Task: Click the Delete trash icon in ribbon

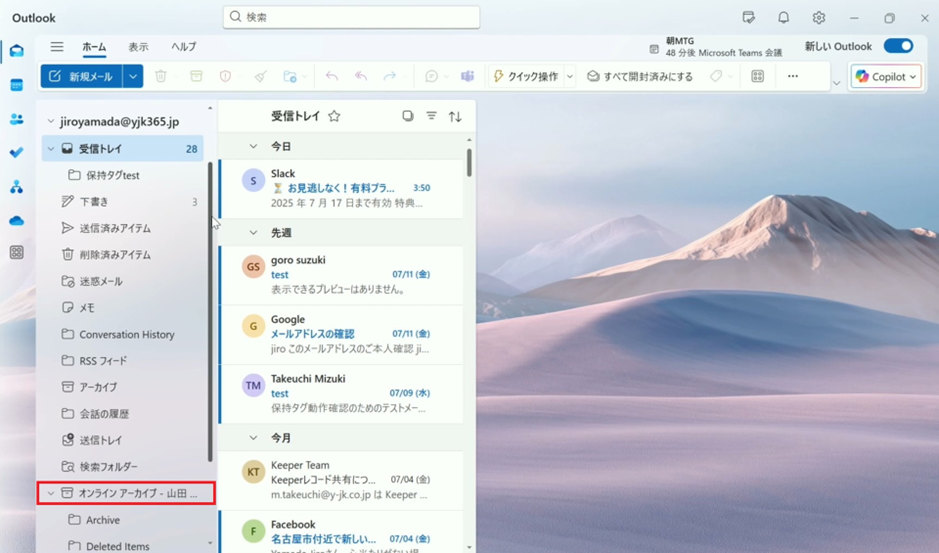Action: point(160,76)
